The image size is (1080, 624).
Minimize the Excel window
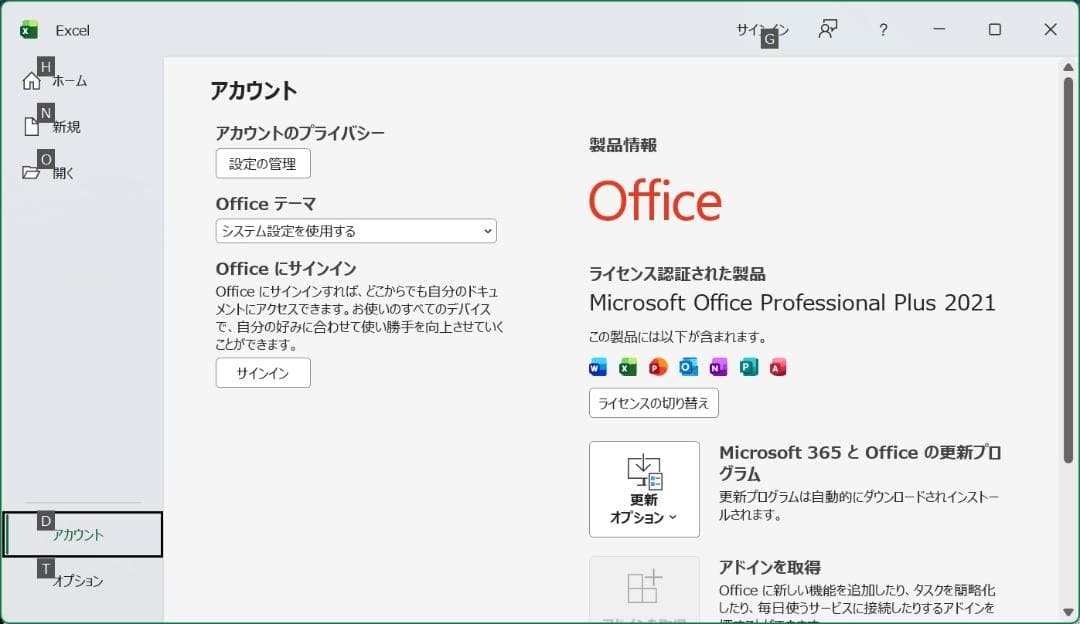coord(939,30)
